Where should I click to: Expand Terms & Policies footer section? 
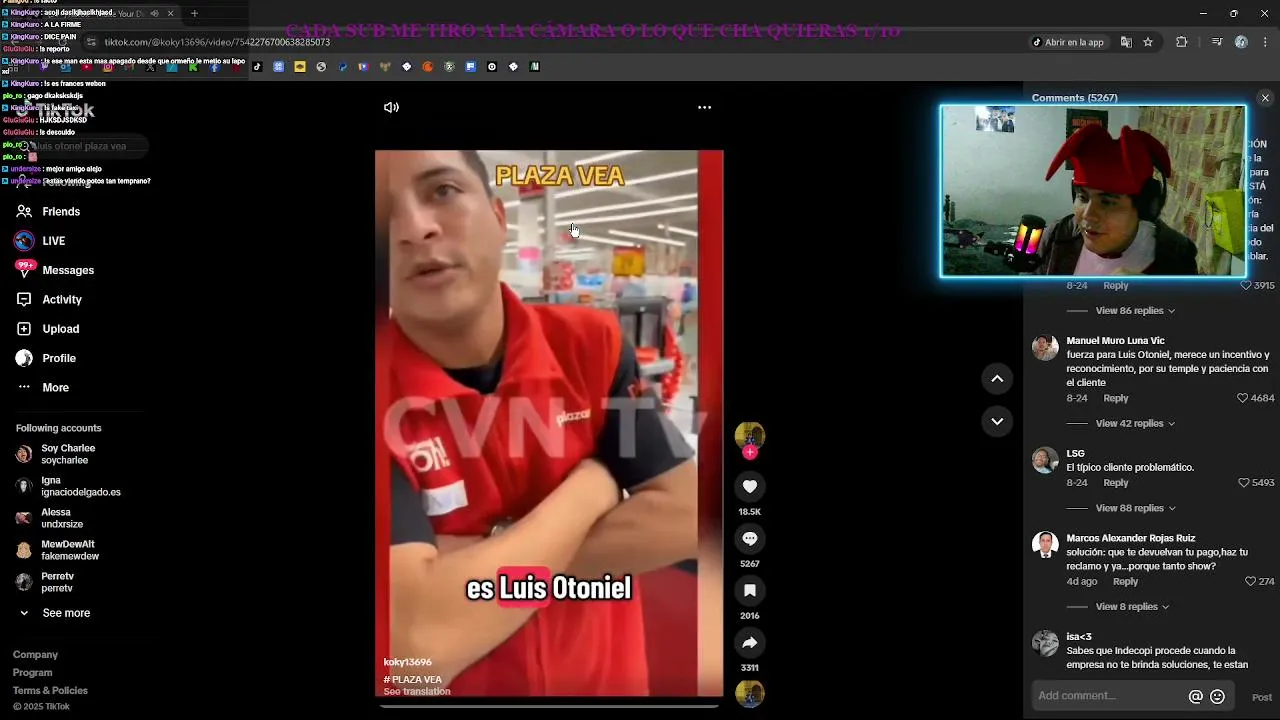click(x=50, y=691)
